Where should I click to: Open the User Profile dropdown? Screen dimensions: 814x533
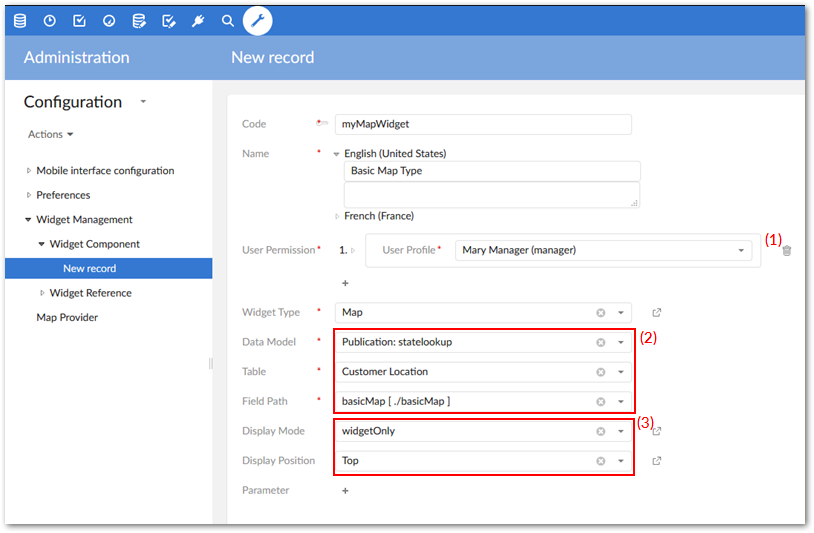(741, 250)
